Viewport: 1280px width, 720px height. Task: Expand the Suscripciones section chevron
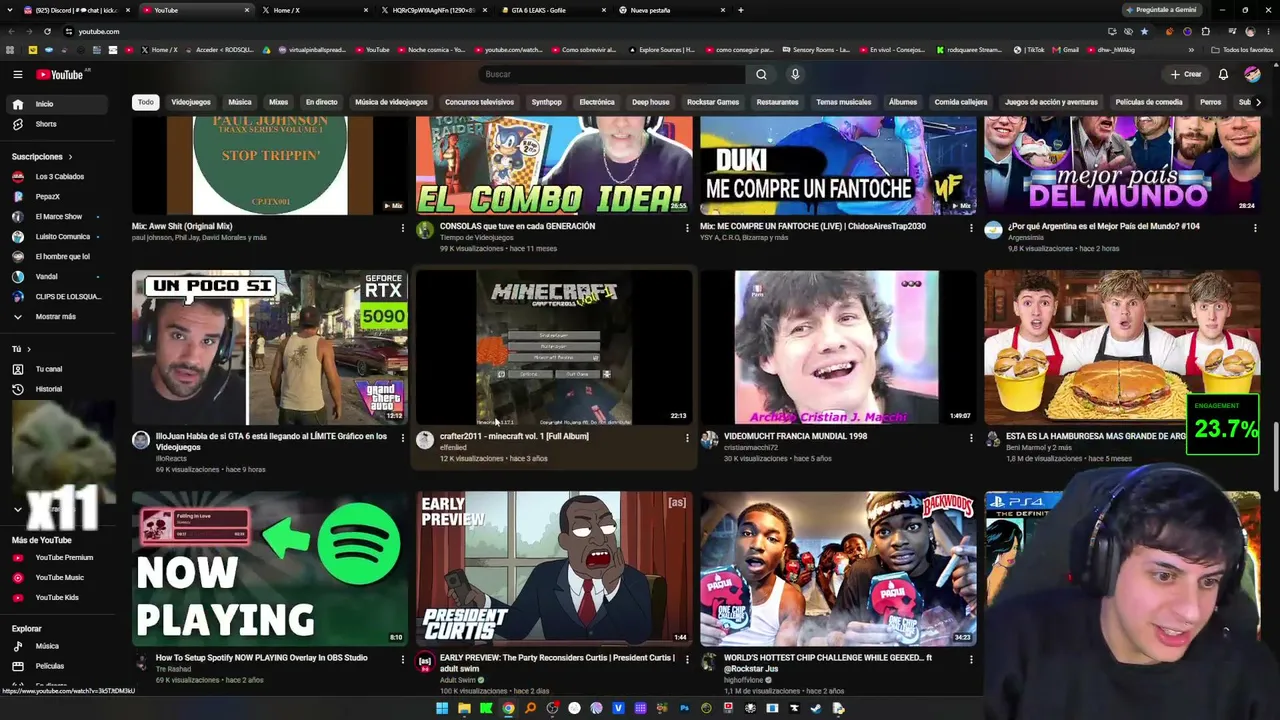click(70, 157)
